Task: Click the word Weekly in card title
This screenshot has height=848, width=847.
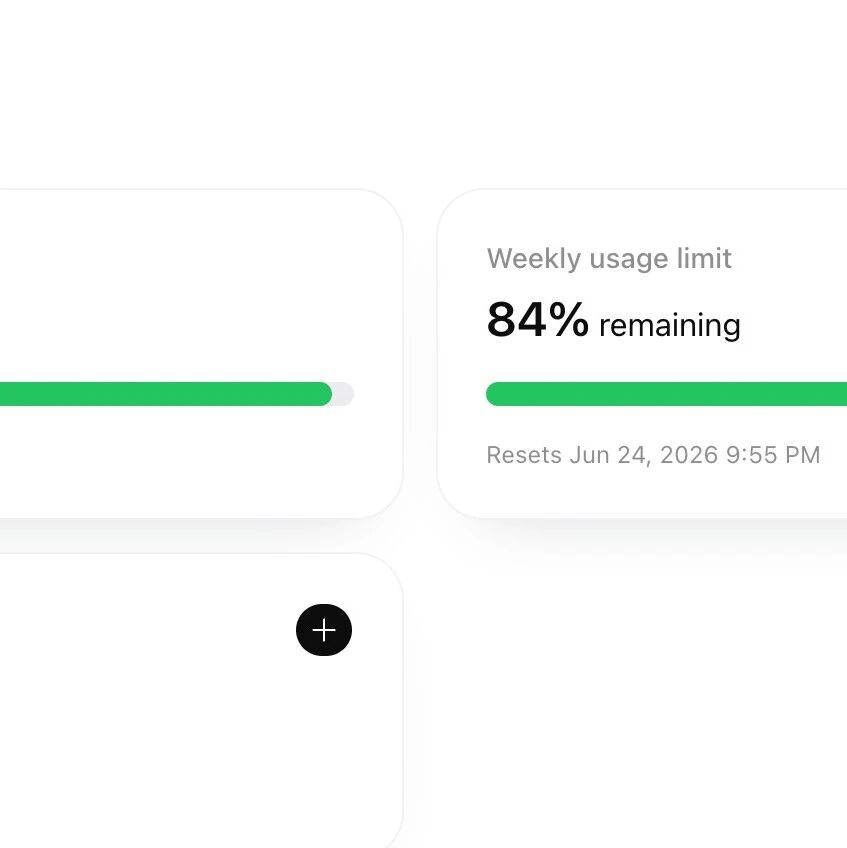Action: pos(534,259)
